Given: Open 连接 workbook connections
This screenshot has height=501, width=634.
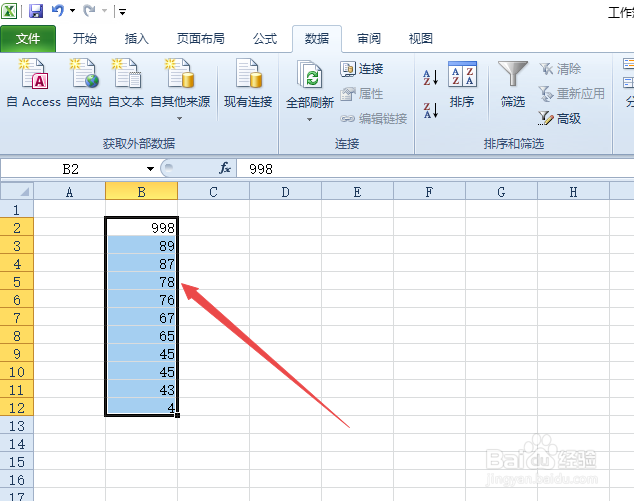Looking at the screenshot, I should [x=361, y=69].
